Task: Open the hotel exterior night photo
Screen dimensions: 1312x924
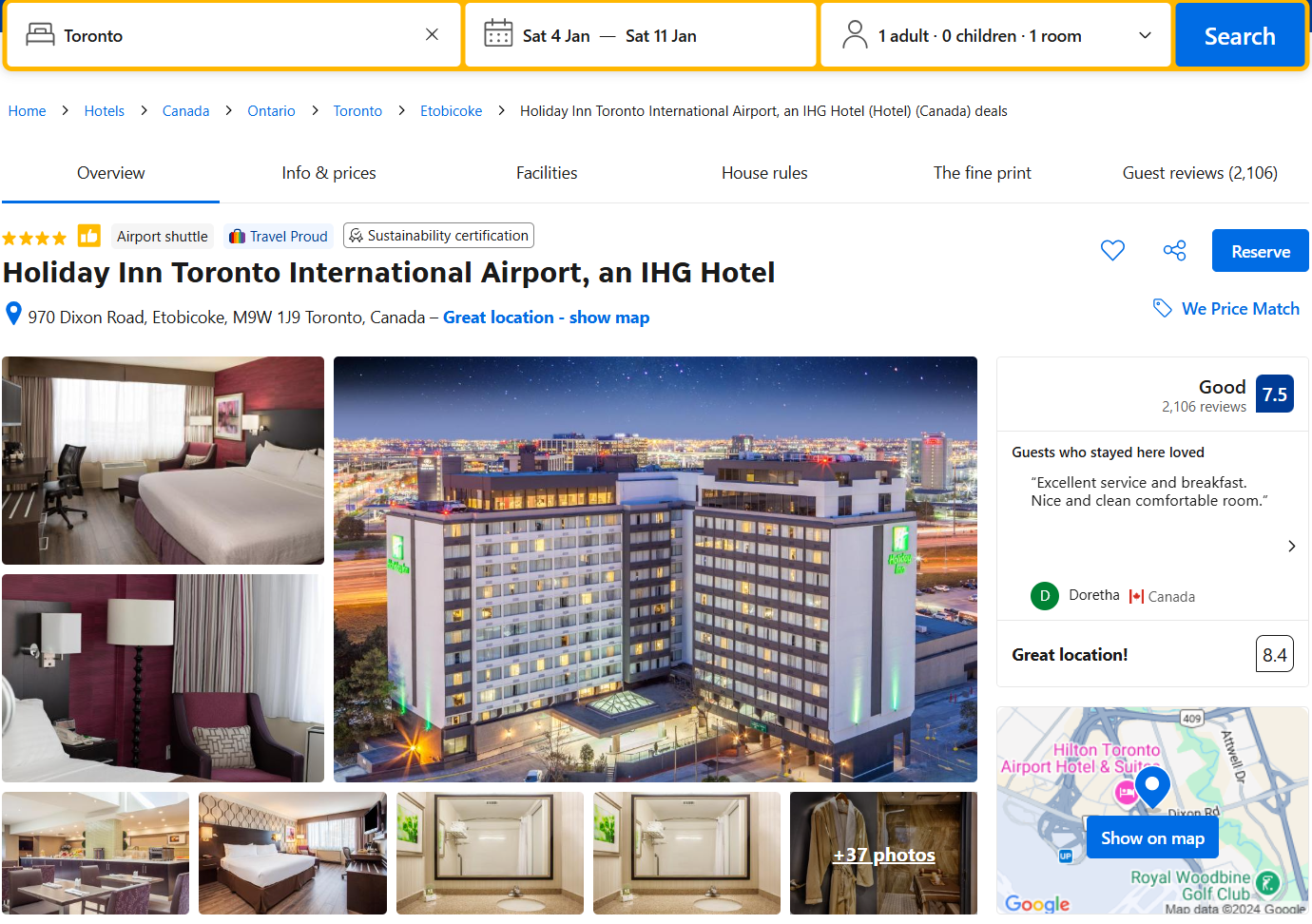Action: pos(655,569)
